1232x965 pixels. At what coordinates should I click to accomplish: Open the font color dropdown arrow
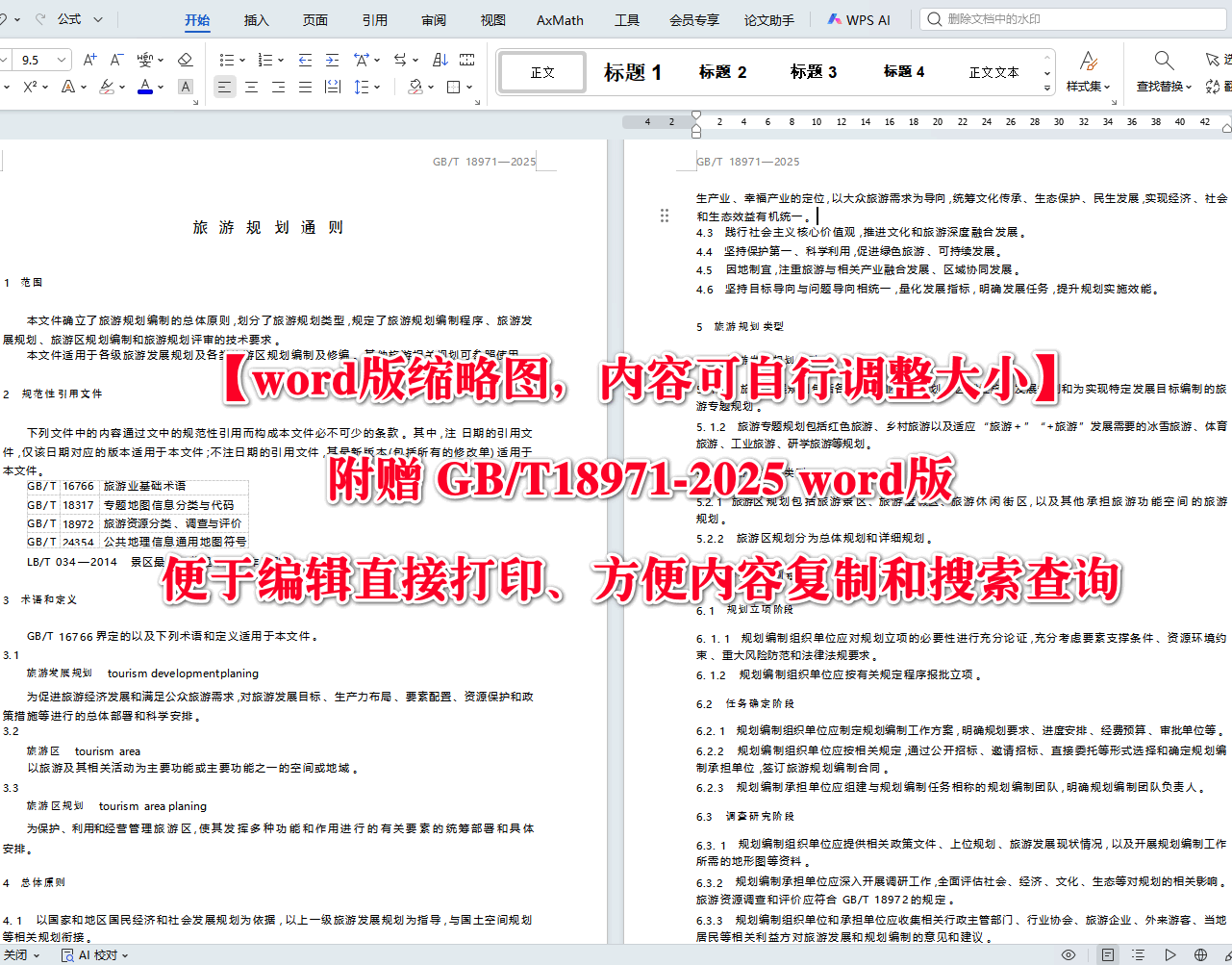pyautogui.click(x=162, y=87)
